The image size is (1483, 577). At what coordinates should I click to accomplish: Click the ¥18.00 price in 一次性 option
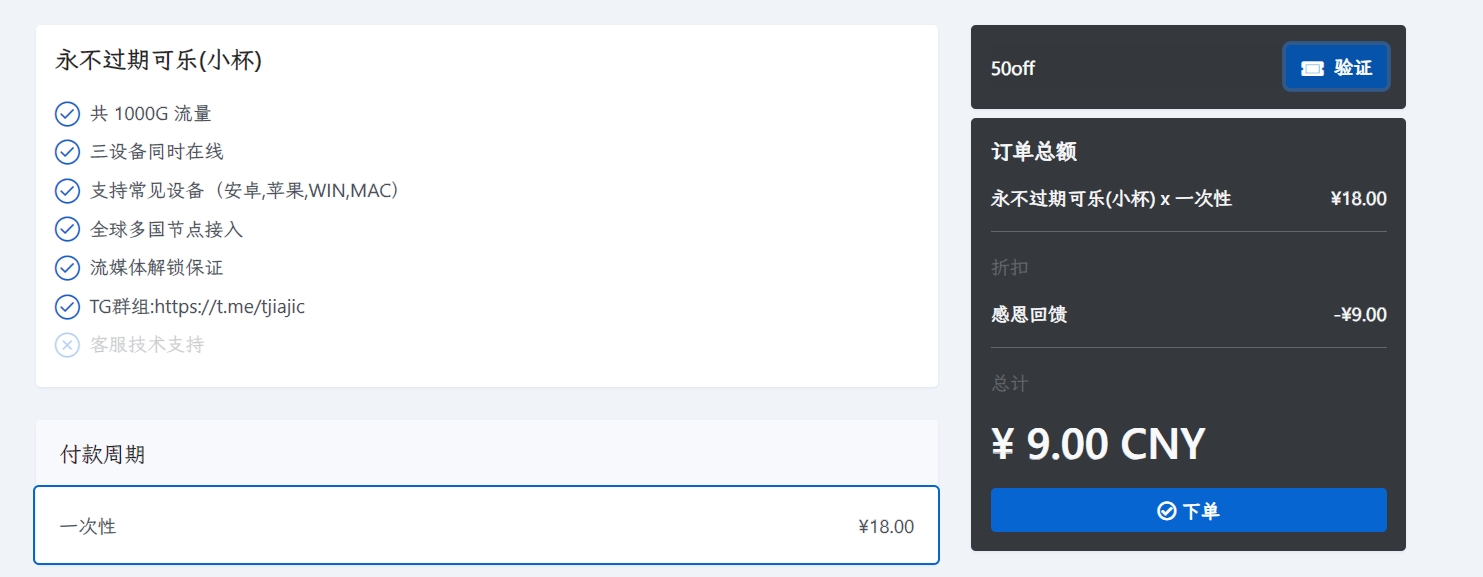885,527
